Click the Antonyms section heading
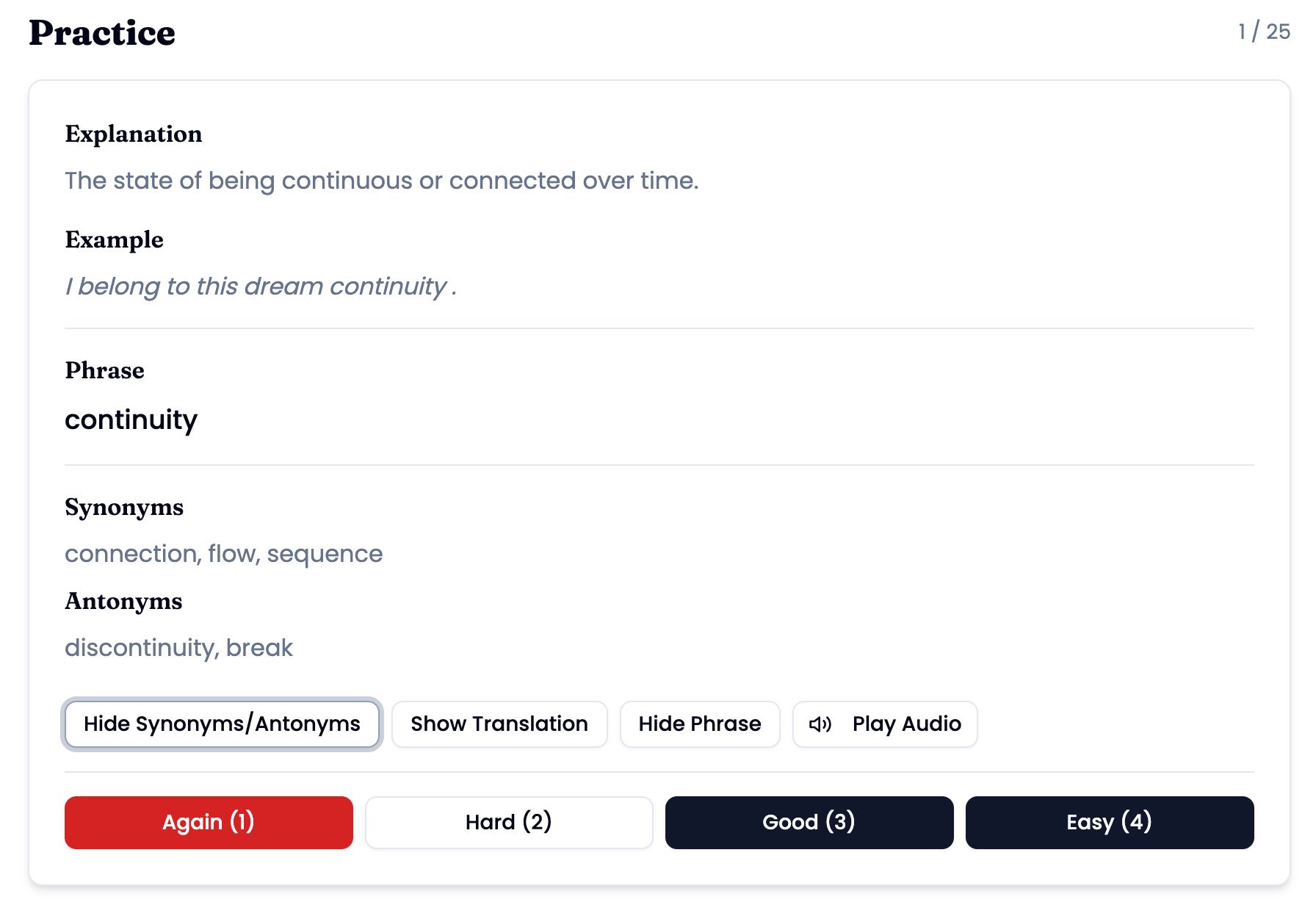This screenshot has height=905, width=1316. [x=123, y=601]
